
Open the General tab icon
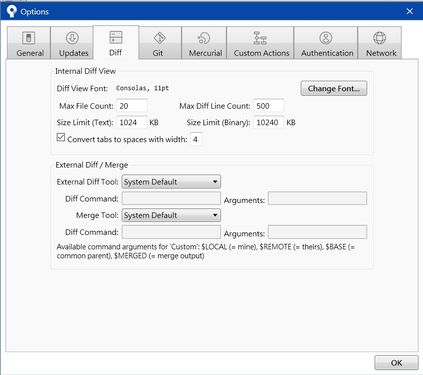(28, 38)
